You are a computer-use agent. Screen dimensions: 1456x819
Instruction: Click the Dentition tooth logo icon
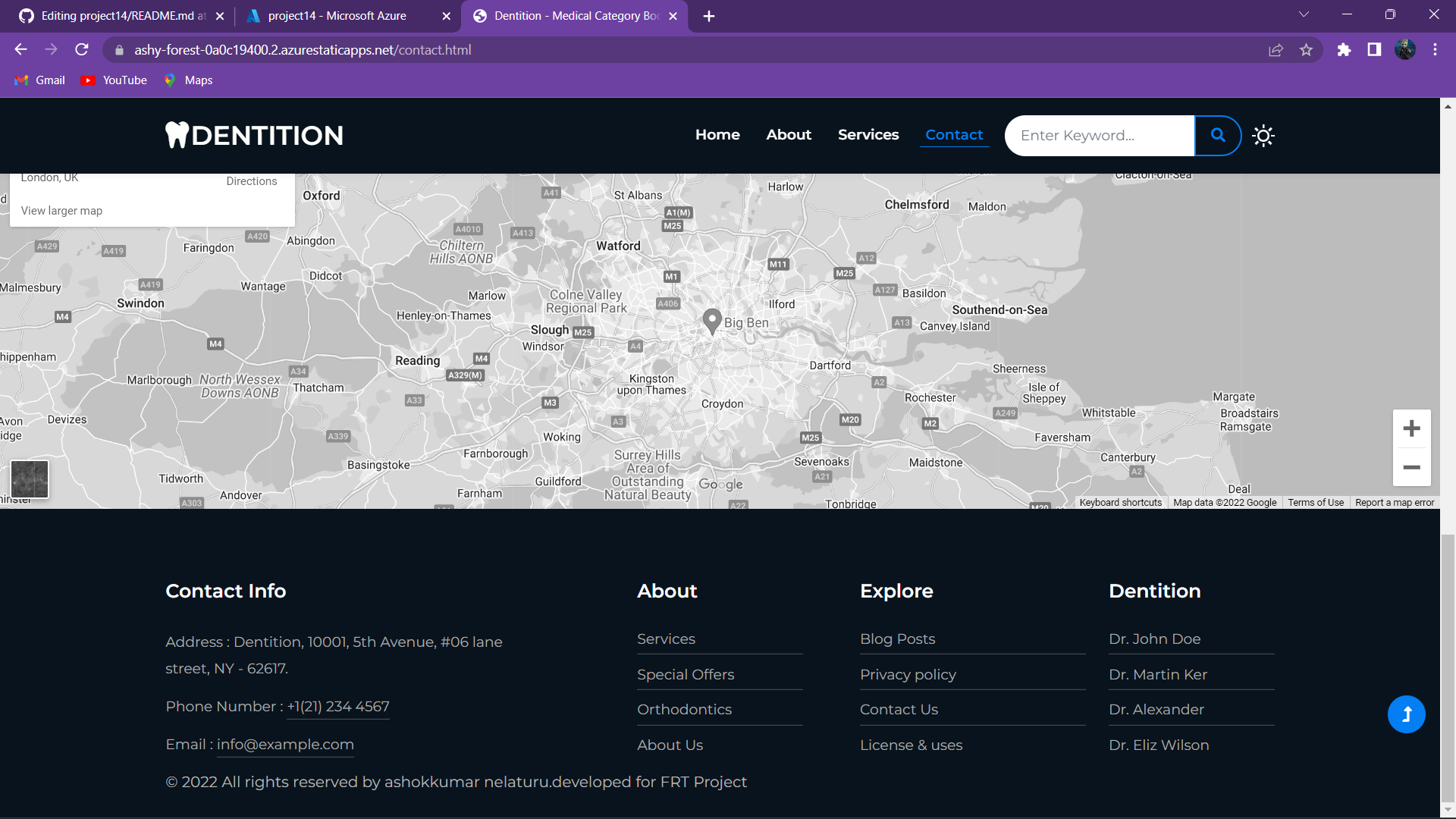177,135
